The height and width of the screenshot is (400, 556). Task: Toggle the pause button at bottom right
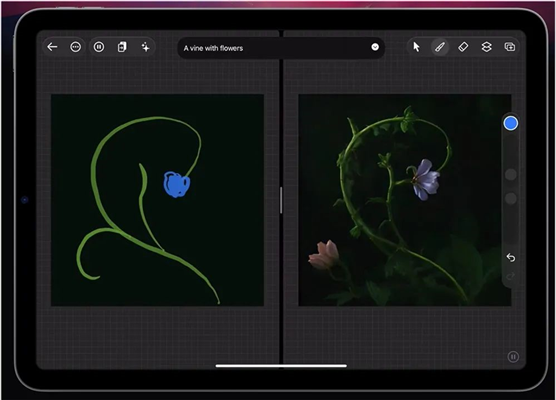click(513, 356)
